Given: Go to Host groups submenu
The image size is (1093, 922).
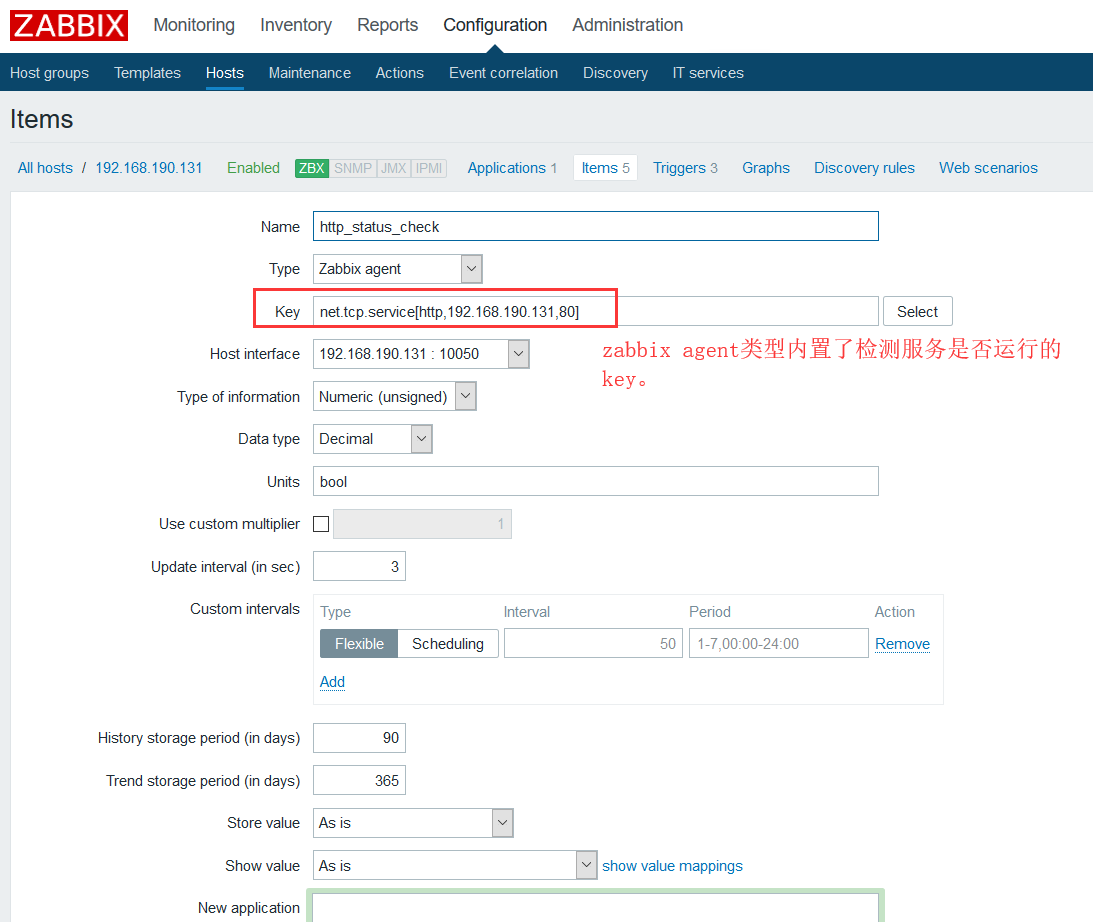Looking at the screenshot, I should (x=49, y=72).
